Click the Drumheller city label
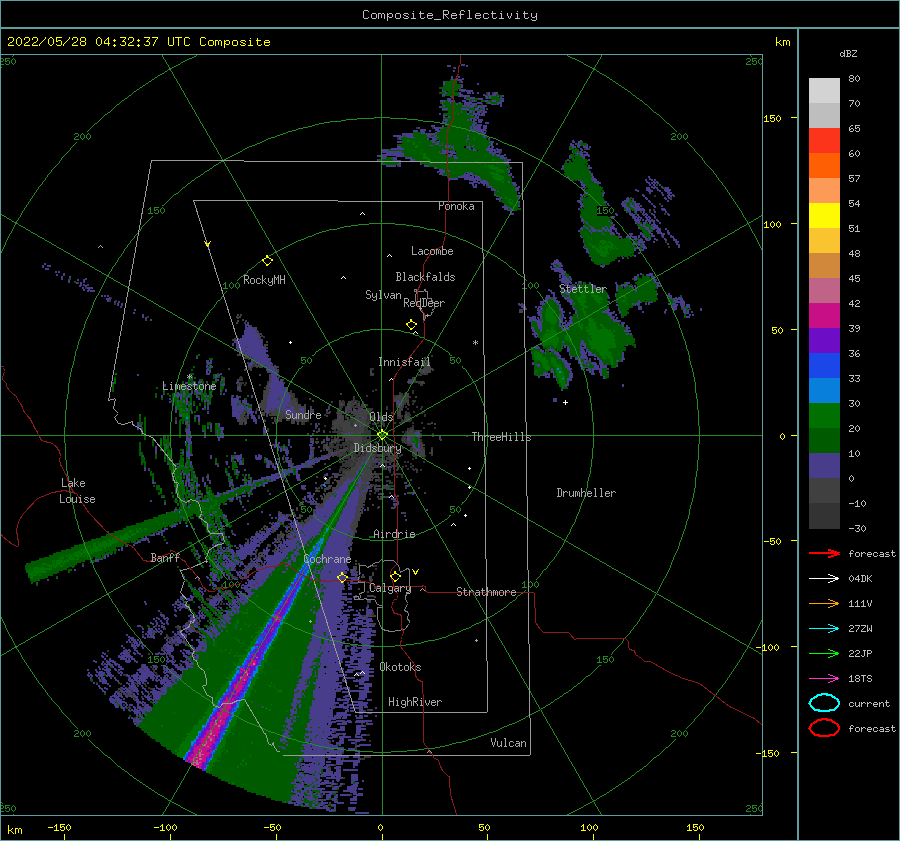Image resolution: width=900 pixels, height=841 pixels. coord(586,493)
